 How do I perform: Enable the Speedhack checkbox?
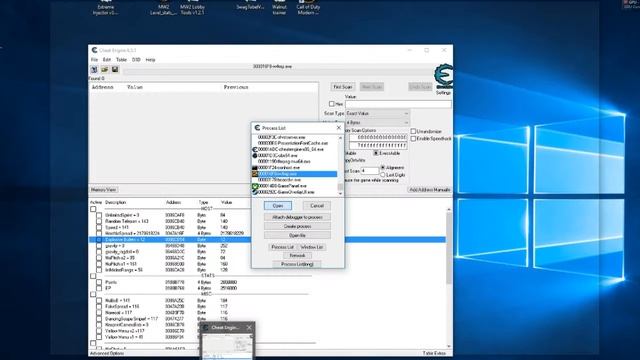click(413, 139)
